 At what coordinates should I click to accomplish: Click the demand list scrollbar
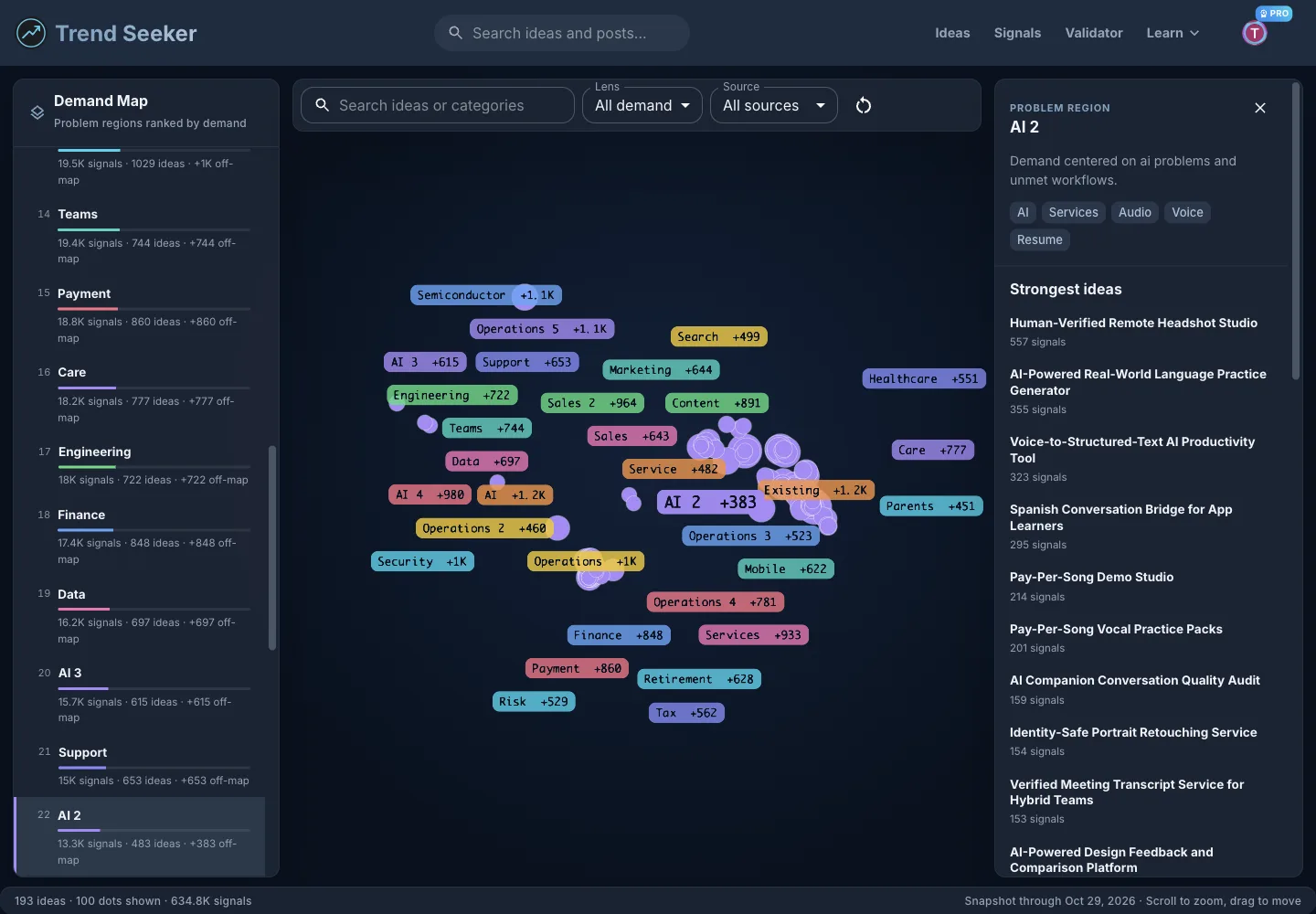coord(272,548)
